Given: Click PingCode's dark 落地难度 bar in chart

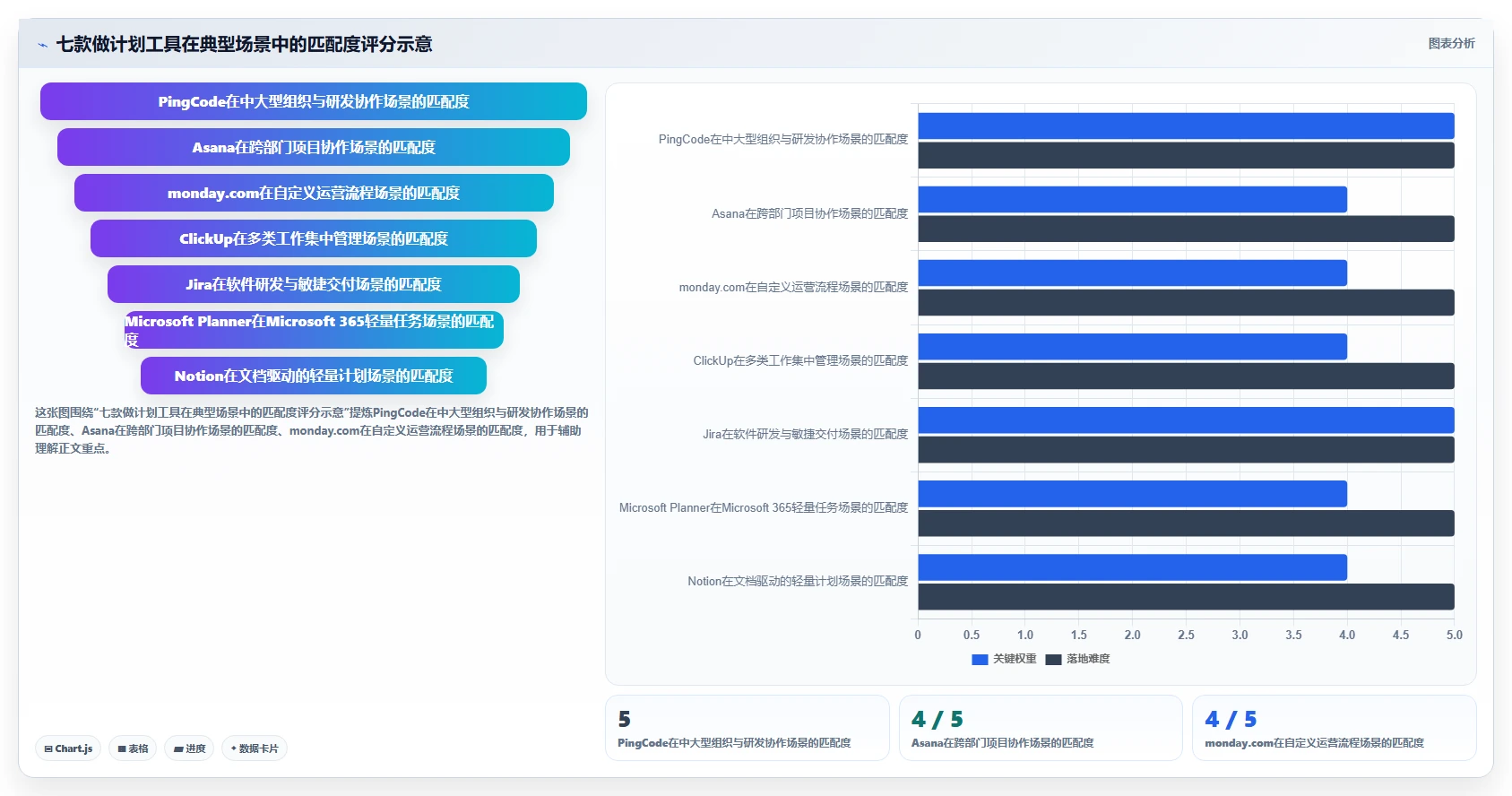Looking at the screenshot, I should point(1186,155).
